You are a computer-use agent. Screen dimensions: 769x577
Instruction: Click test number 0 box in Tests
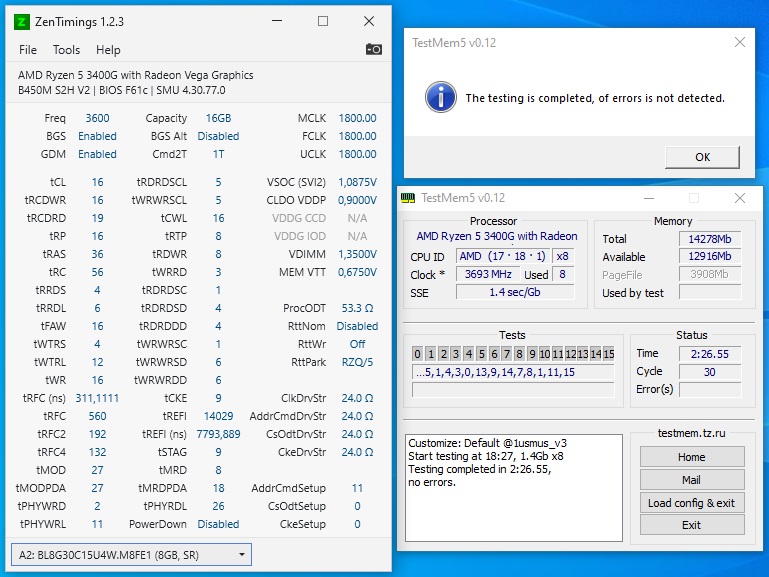417,354
